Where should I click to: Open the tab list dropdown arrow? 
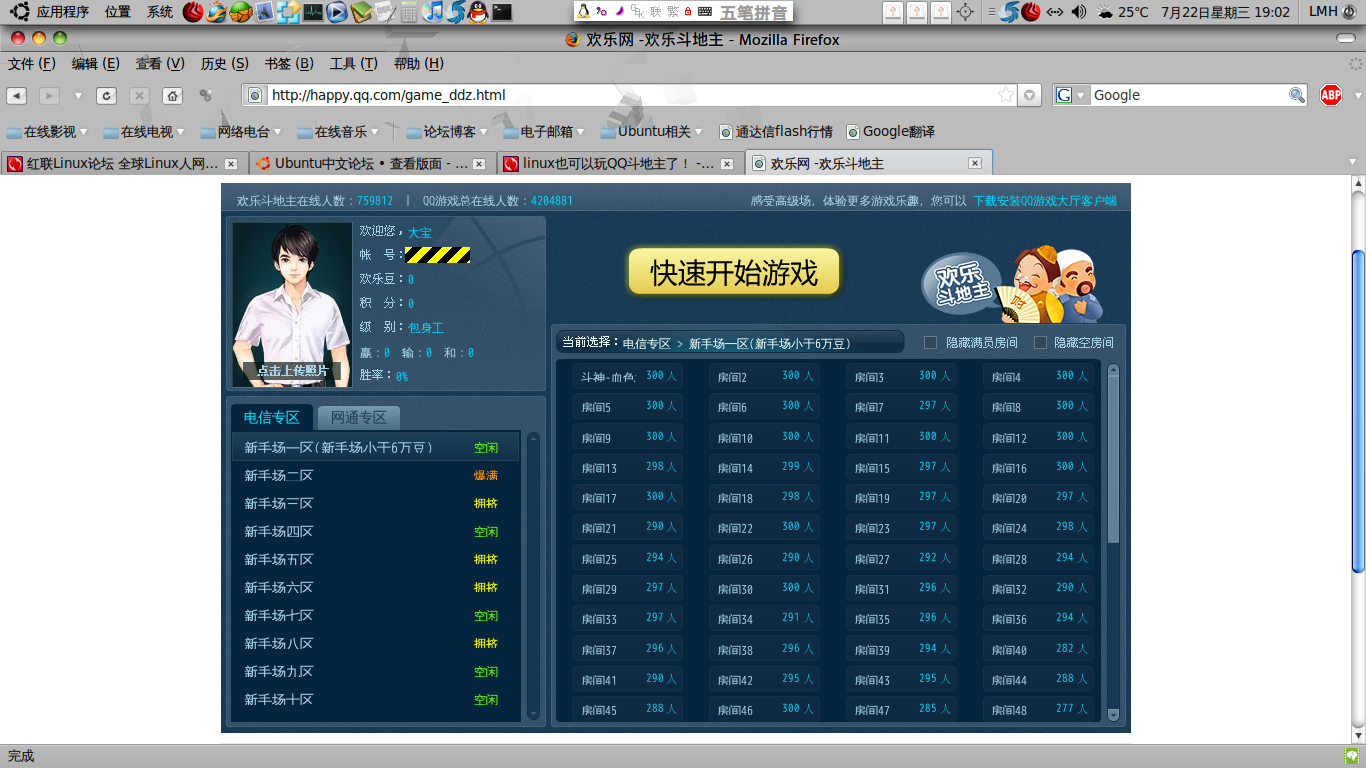point(1354,162)
